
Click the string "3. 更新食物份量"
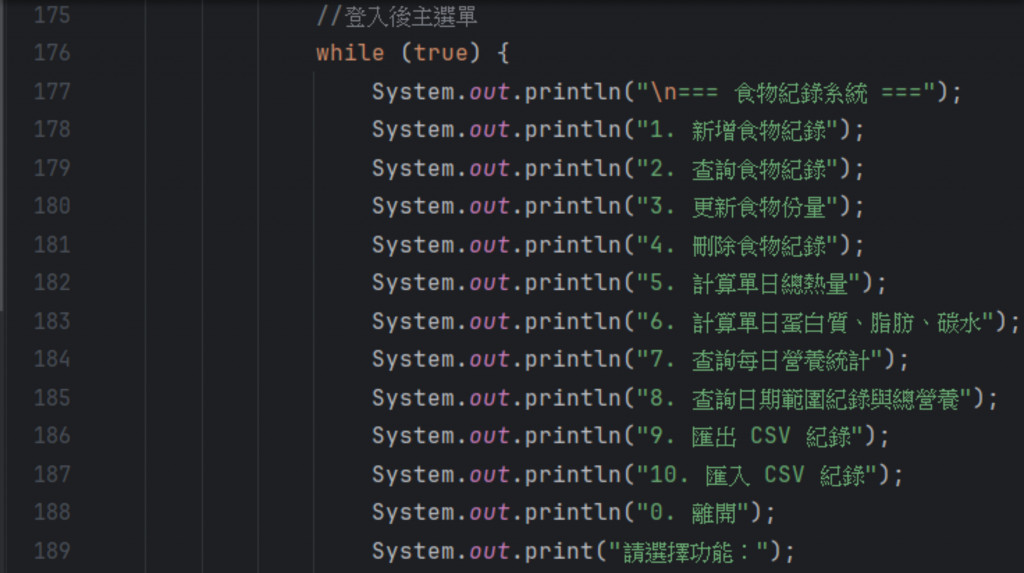coord(737,207)
